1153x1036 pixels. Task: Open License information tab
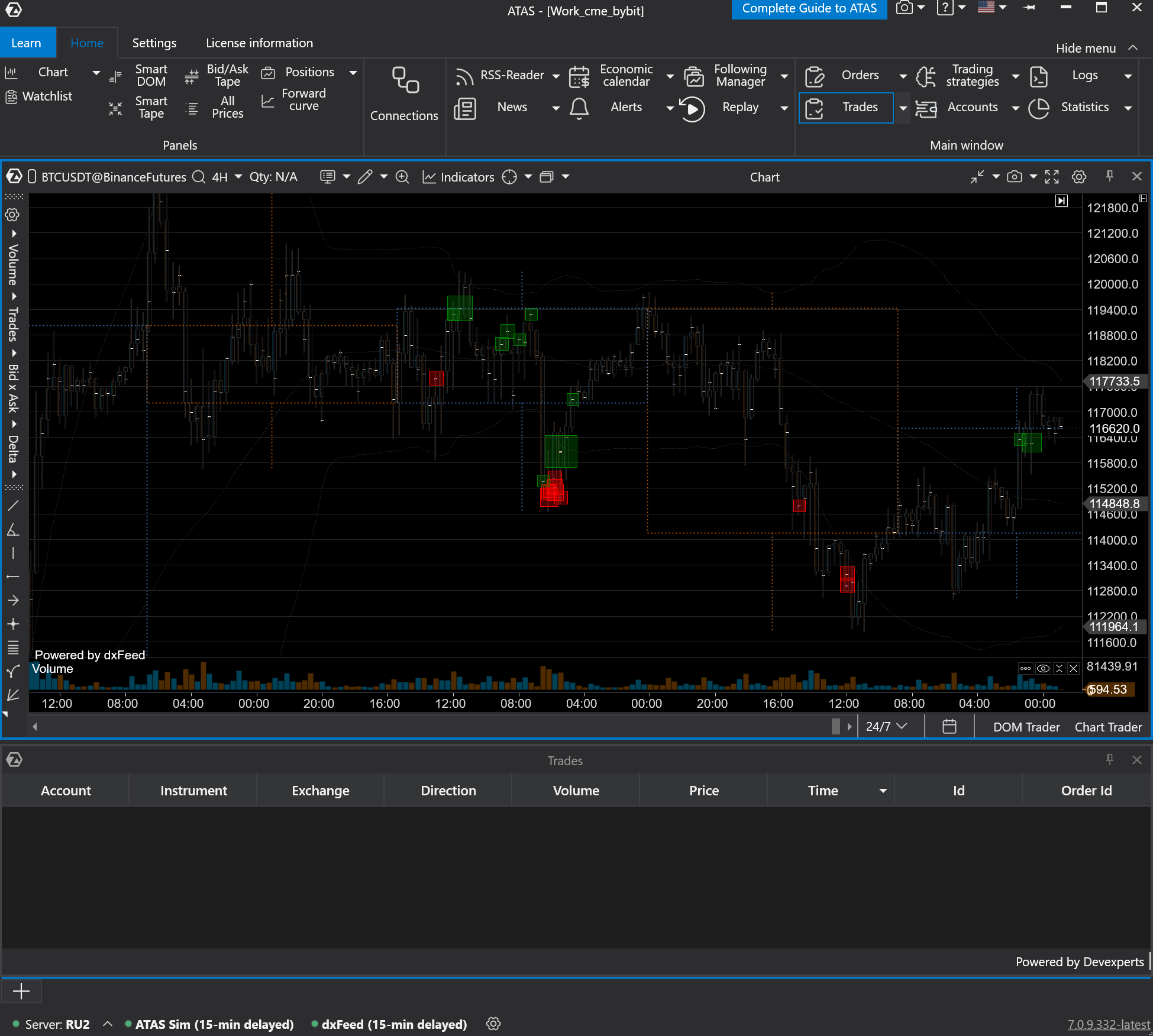(259, 43)
